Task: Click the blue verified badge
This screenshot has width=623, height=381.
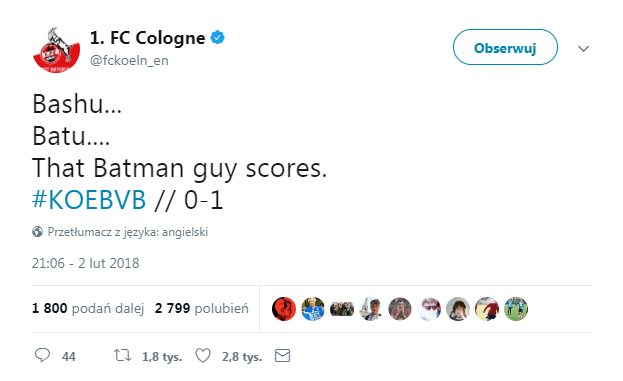Action: pos(217,38)
